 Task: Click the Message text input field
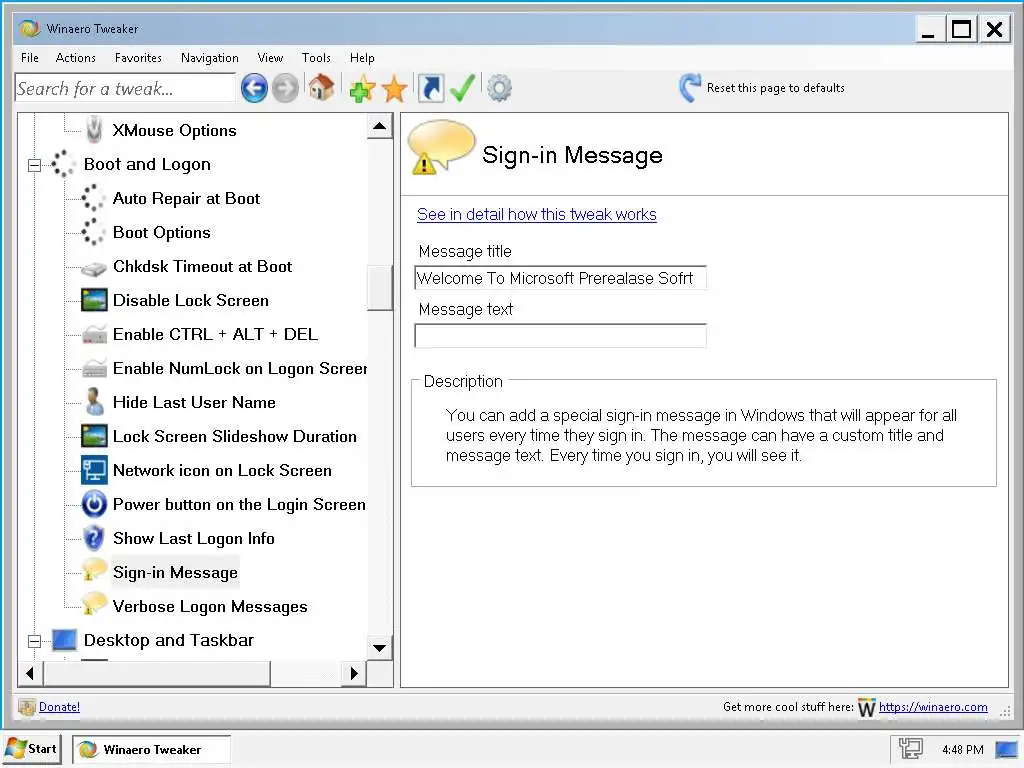click(560, 336)
